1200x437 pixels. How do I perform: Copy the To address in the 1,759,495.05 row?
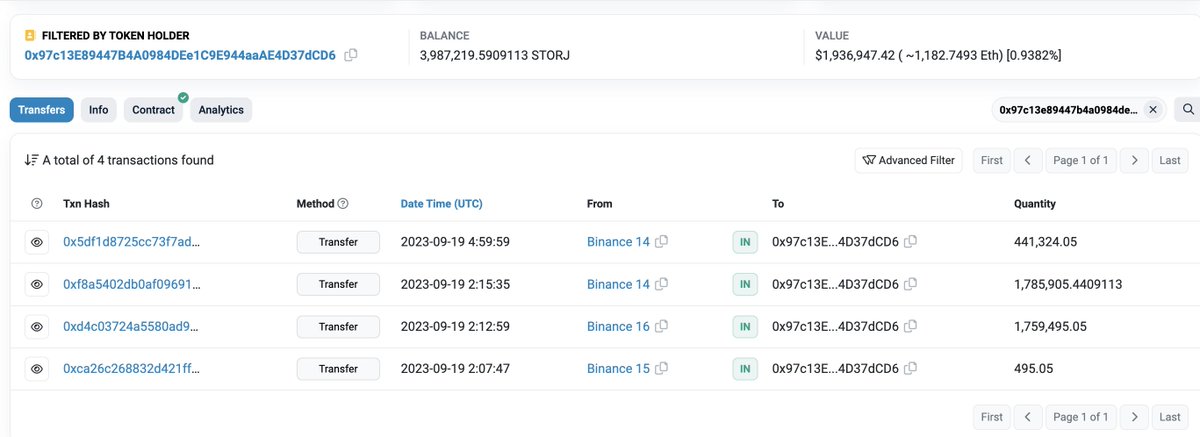point(910,327)
